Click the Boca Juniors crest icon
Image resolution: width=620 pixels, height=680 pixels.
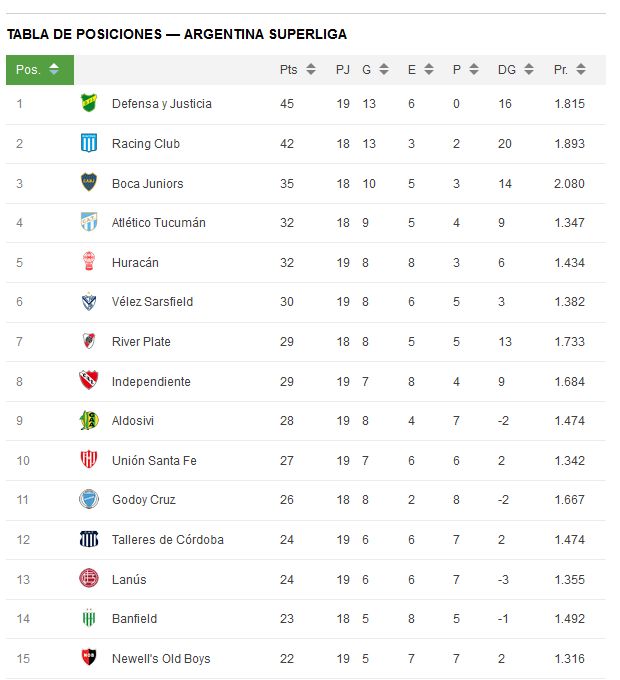(89, 183)
